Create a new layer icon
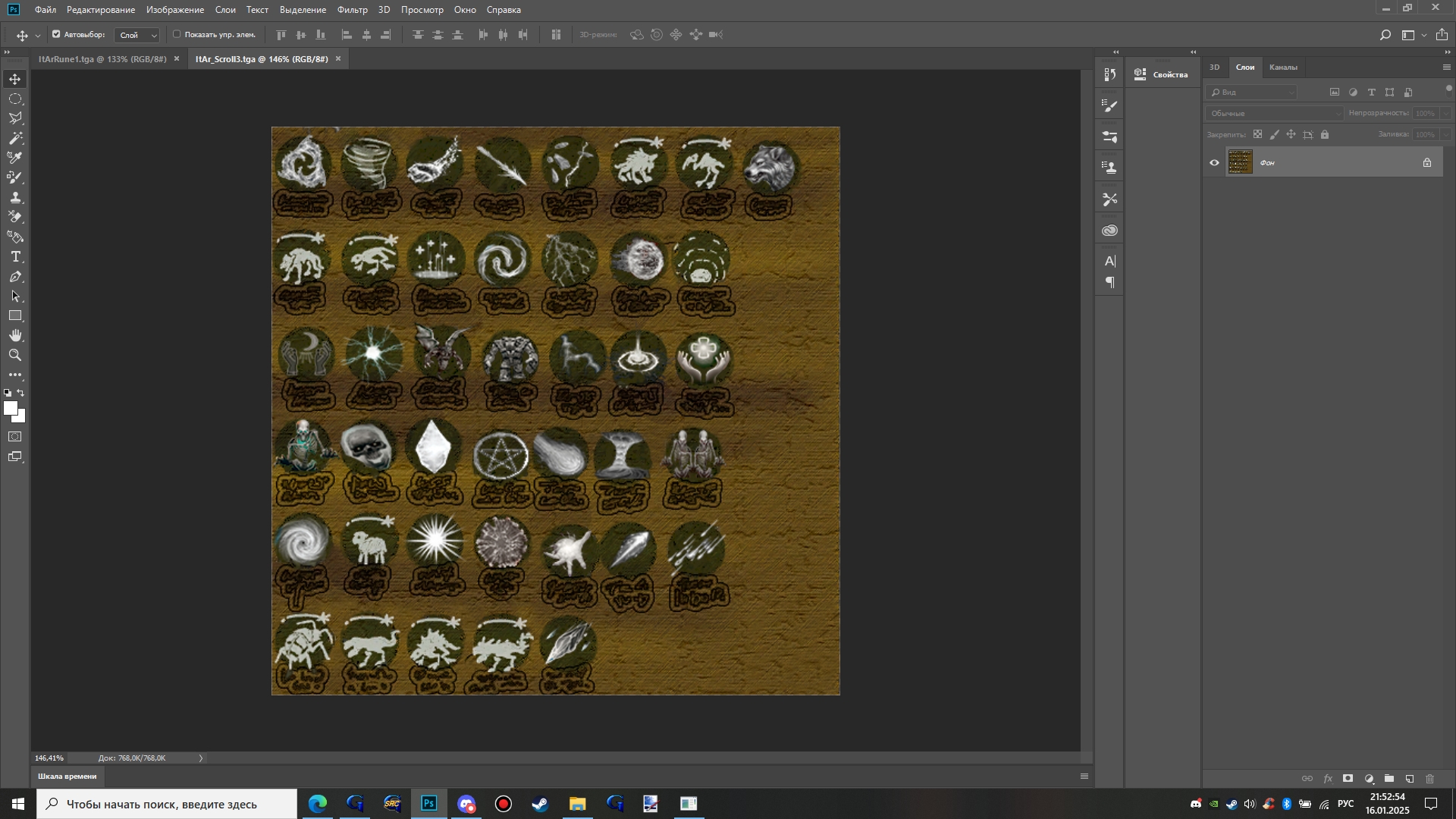The height and width of the screenshot is (819, 1456). [x=1410, y=779]
